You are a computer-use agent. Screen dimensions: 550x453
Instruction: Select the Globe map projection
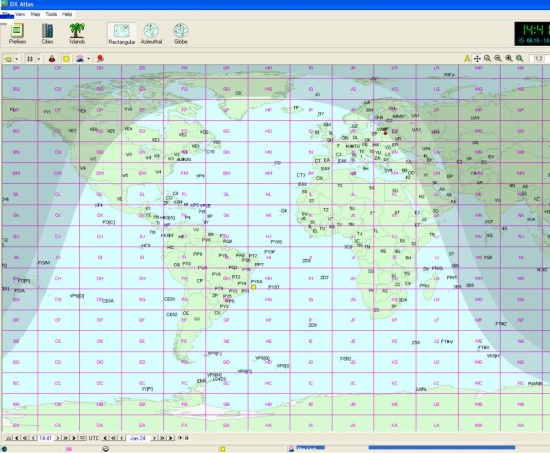[x=181, y=34]
